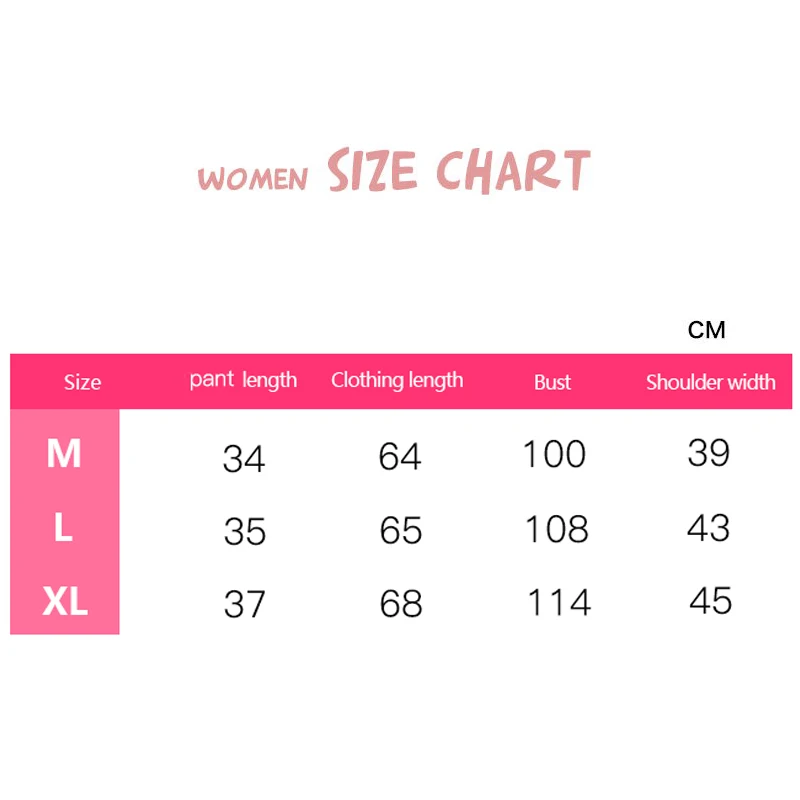800x800 pixels.
Task: Select the Bust column header
Action: (x=553, y=382)
